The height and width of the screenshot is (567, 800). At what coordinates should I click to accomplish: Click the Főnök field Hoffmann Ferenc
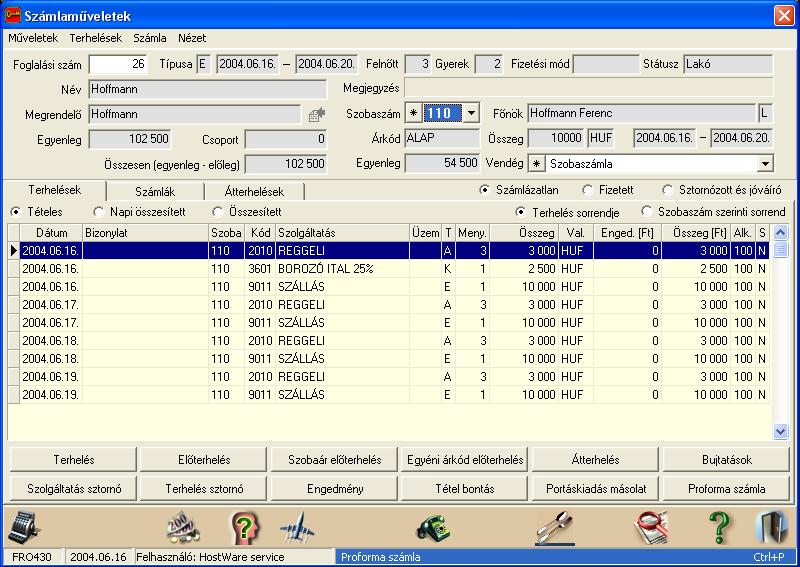[x=641, y=113]
